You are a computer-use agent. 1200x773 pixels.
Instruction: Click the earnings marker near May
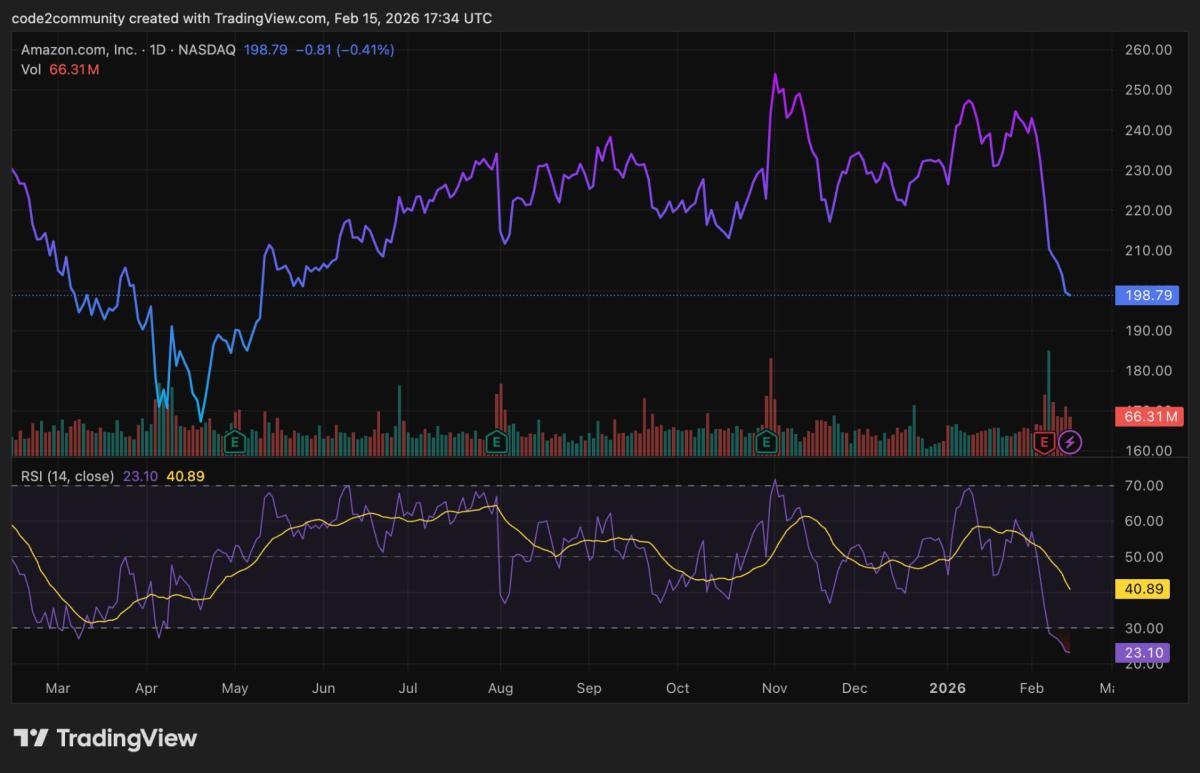tap(236, 440)
